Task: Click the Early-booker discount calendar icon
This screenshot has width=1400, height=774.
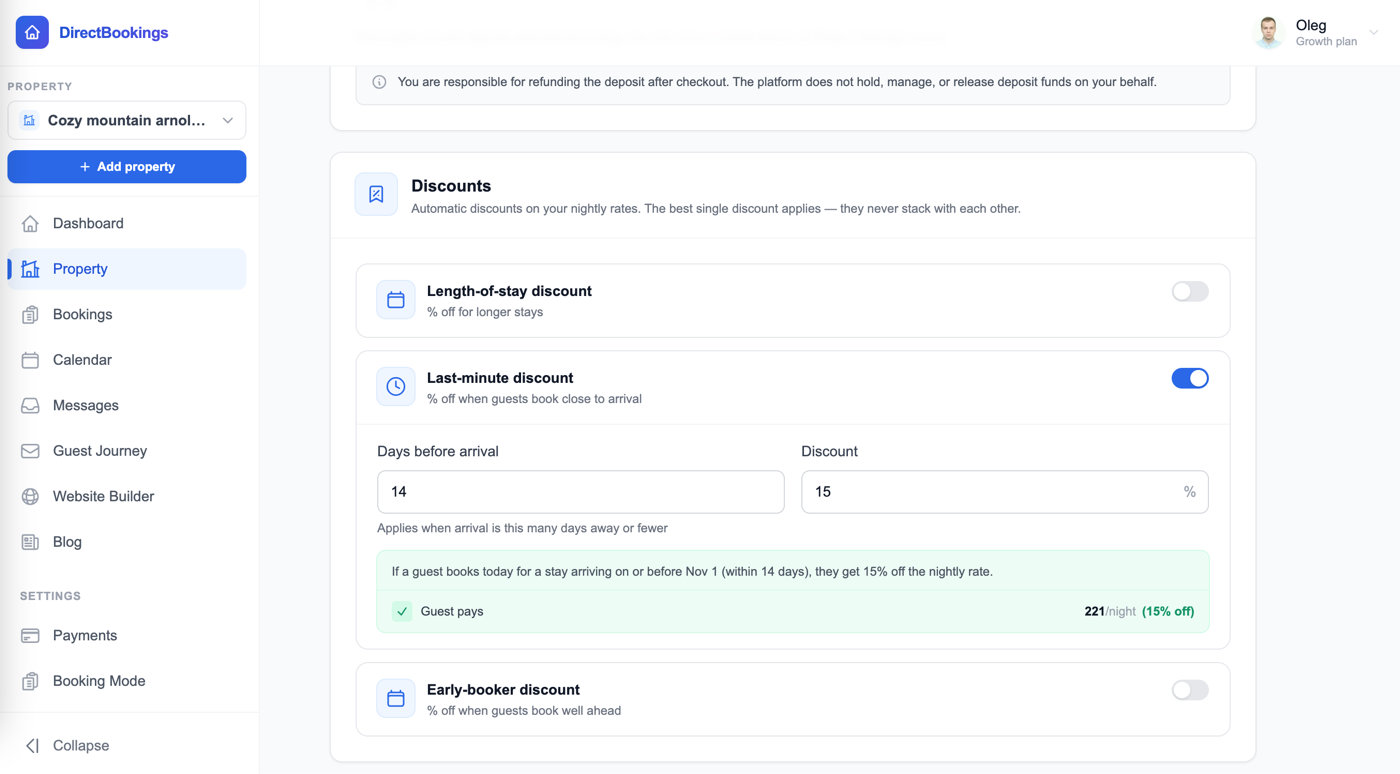Action: [x=396, y=699]
